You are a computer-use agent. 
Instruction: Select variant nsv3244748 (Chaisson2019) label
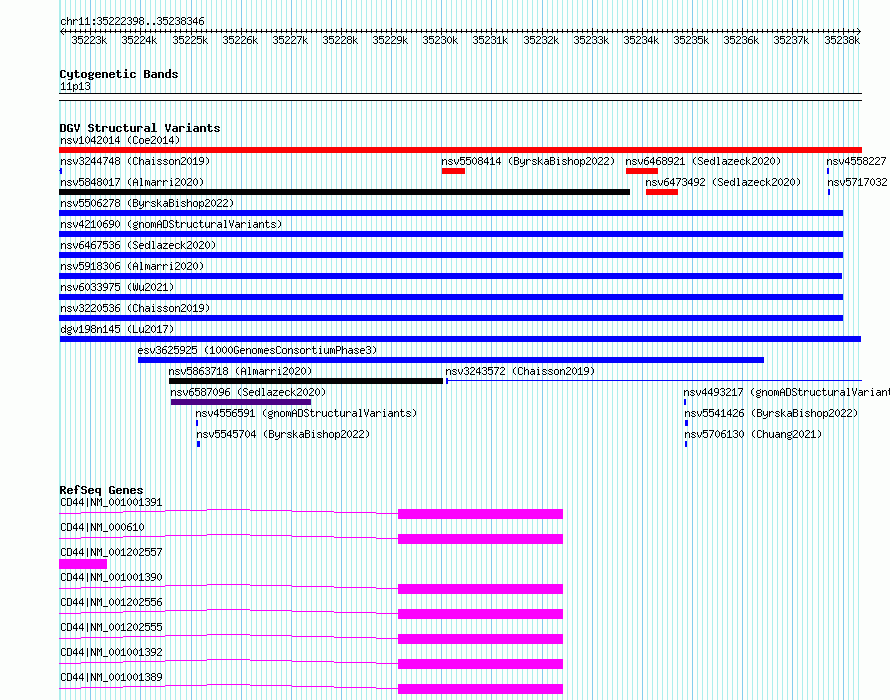point(135,161)
